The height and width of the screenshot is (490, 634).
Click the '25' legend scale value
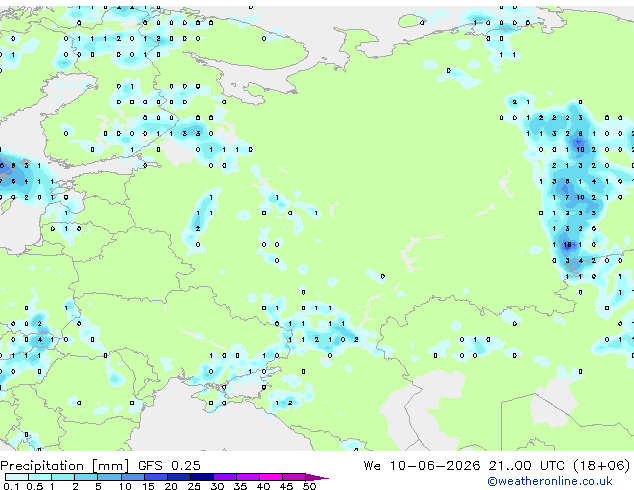[194, 486]
